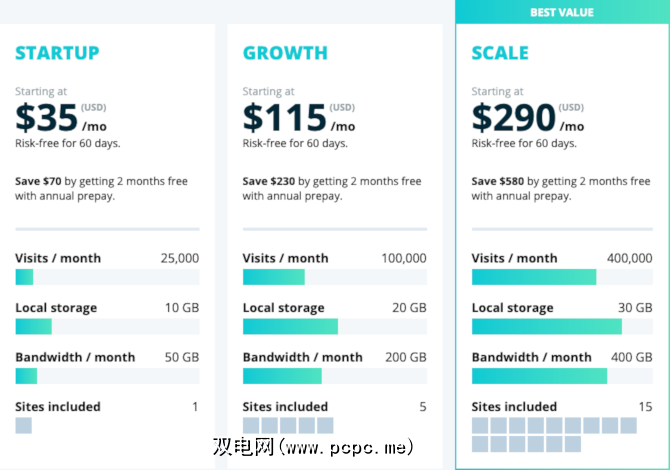The width and height of the screenshot is (670, 470).
Task: Click the $35 per month price
Action: click(62, 119)
